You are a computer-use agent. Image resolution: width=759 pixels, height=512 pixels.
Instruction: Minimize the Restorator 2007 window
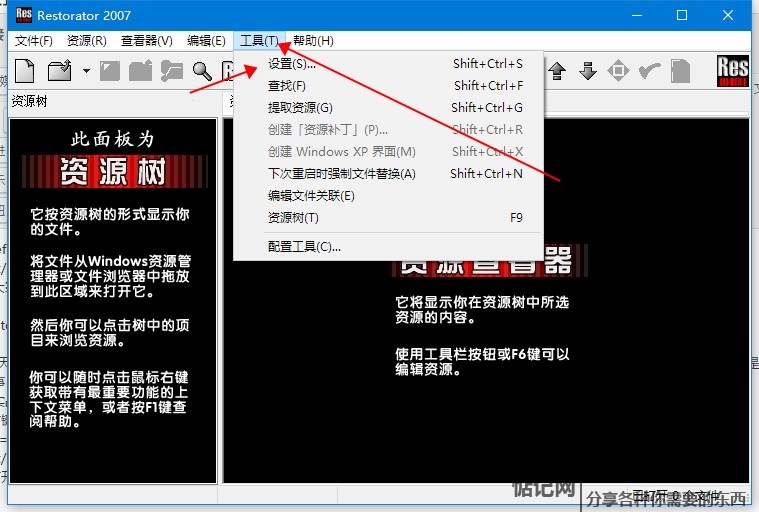click(637, 15)
